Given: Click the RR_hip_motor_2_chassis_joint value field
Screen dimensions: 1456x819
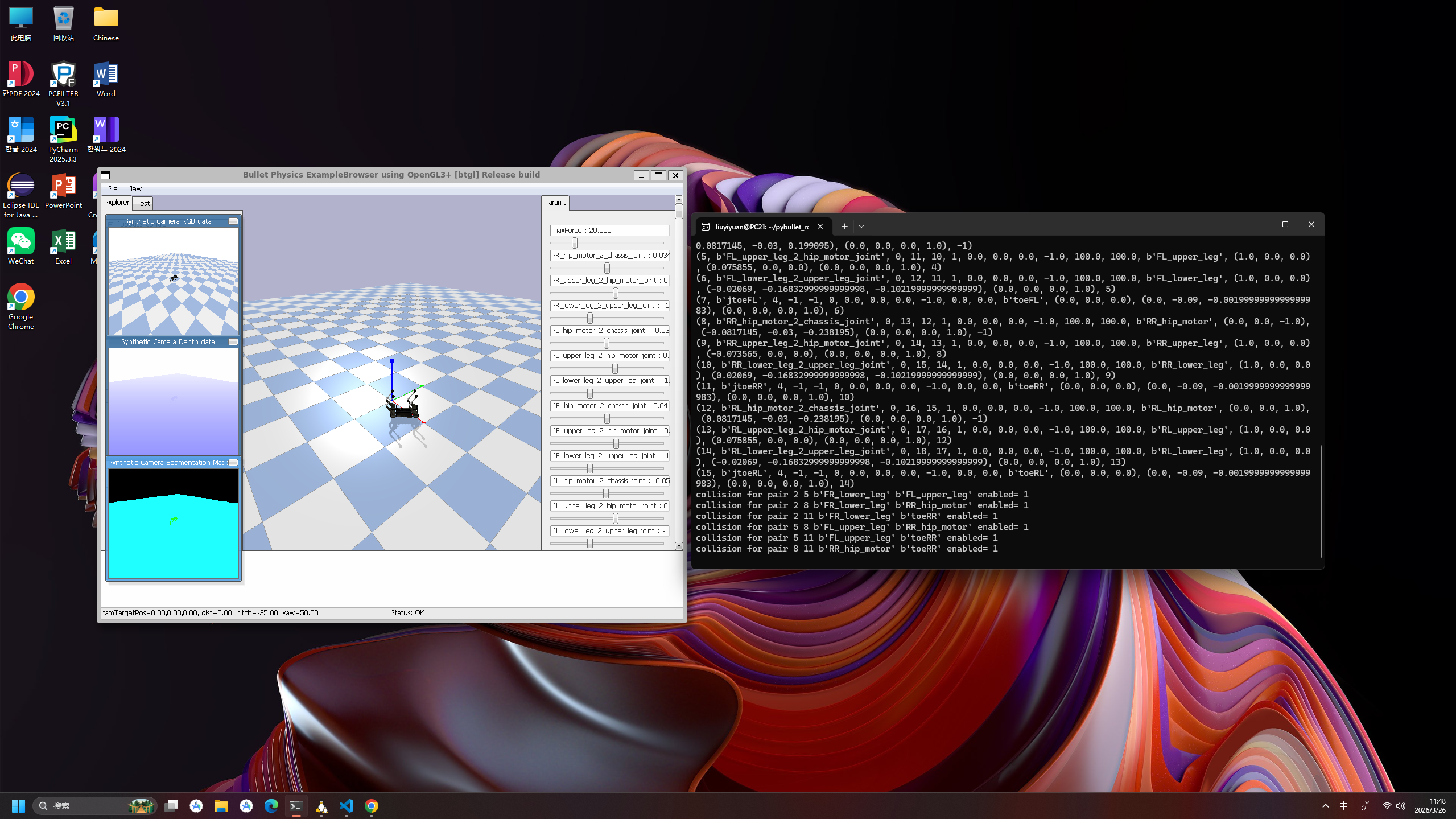Looking at the screenshot, I should 609,406.
